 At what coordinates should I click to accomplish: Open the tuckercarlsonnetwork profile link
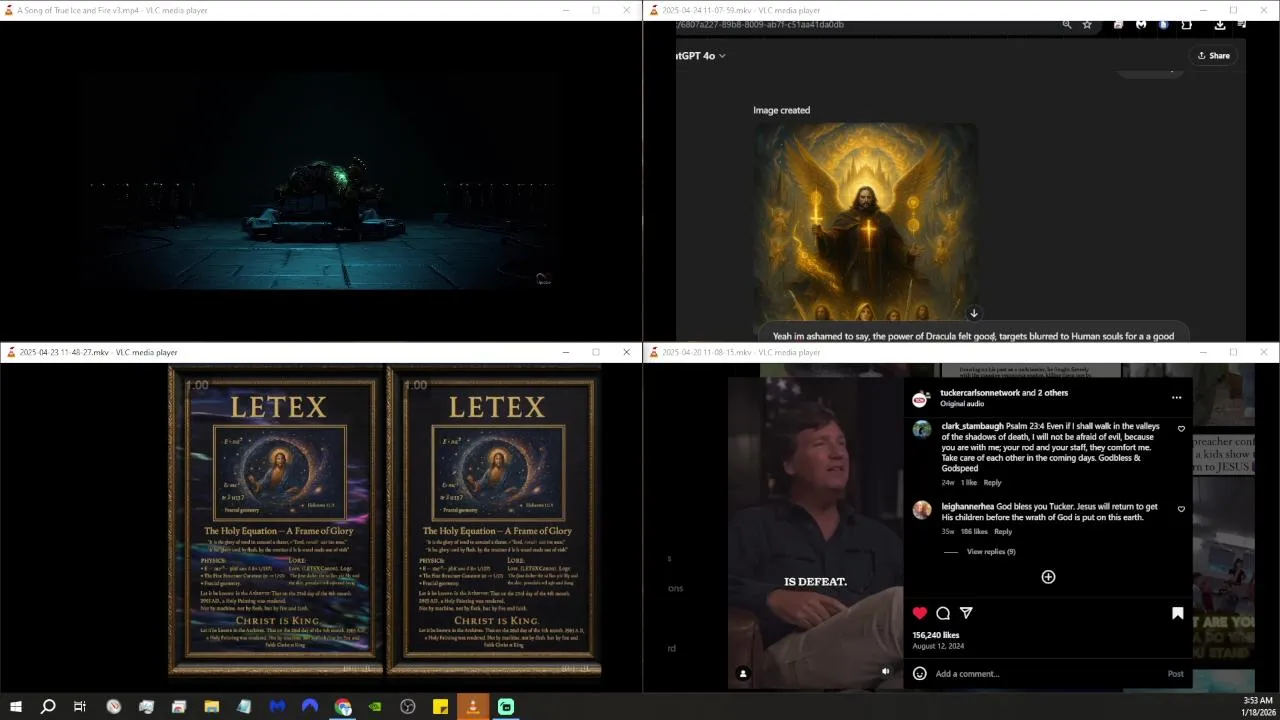(x=980, y=393)
